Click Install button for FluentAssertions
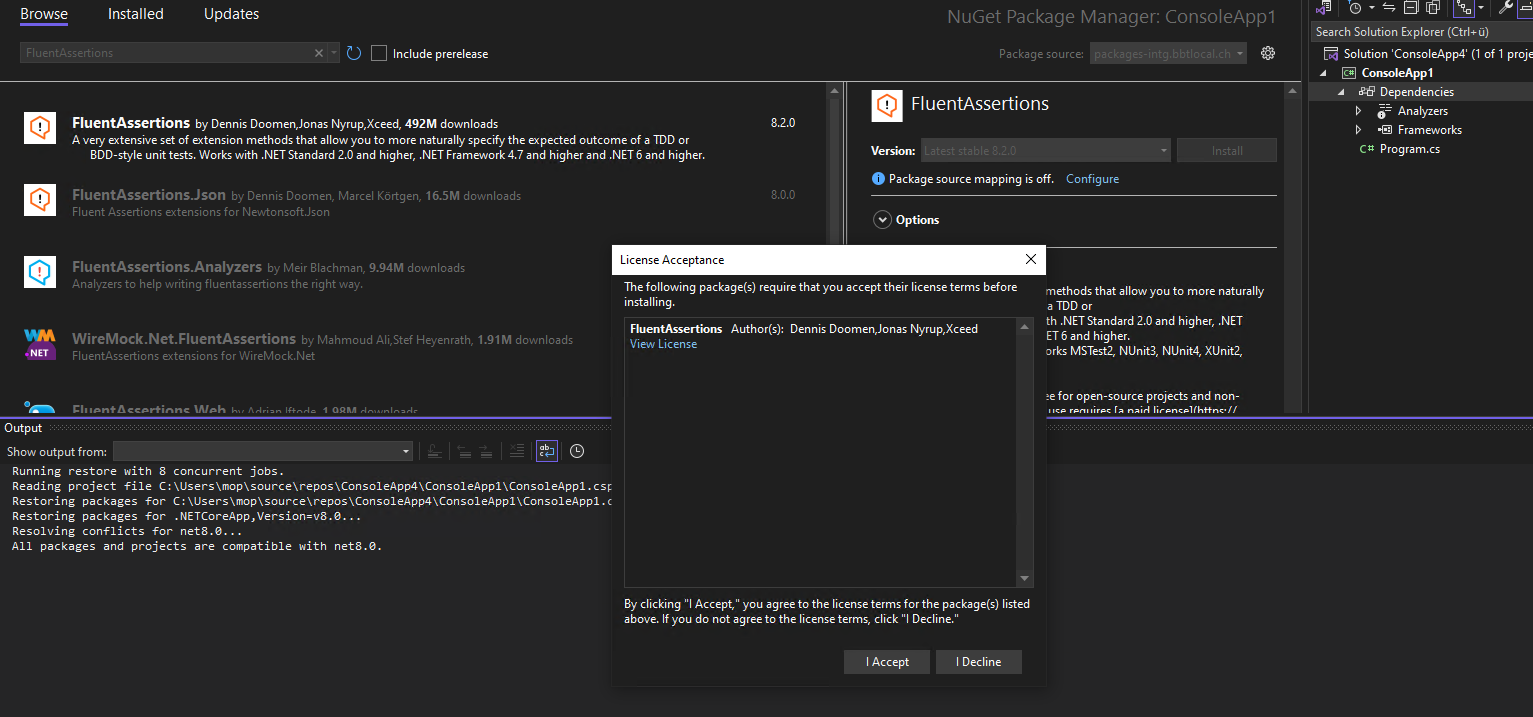 (x=1227, y=151)
